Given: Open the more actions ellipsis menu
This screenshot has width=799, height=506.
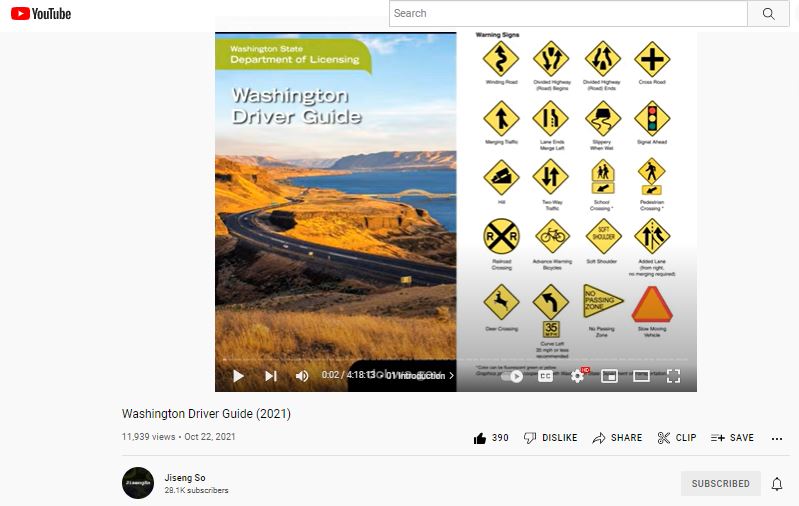Looking at the screenshot, I should [x=777, y=438].
